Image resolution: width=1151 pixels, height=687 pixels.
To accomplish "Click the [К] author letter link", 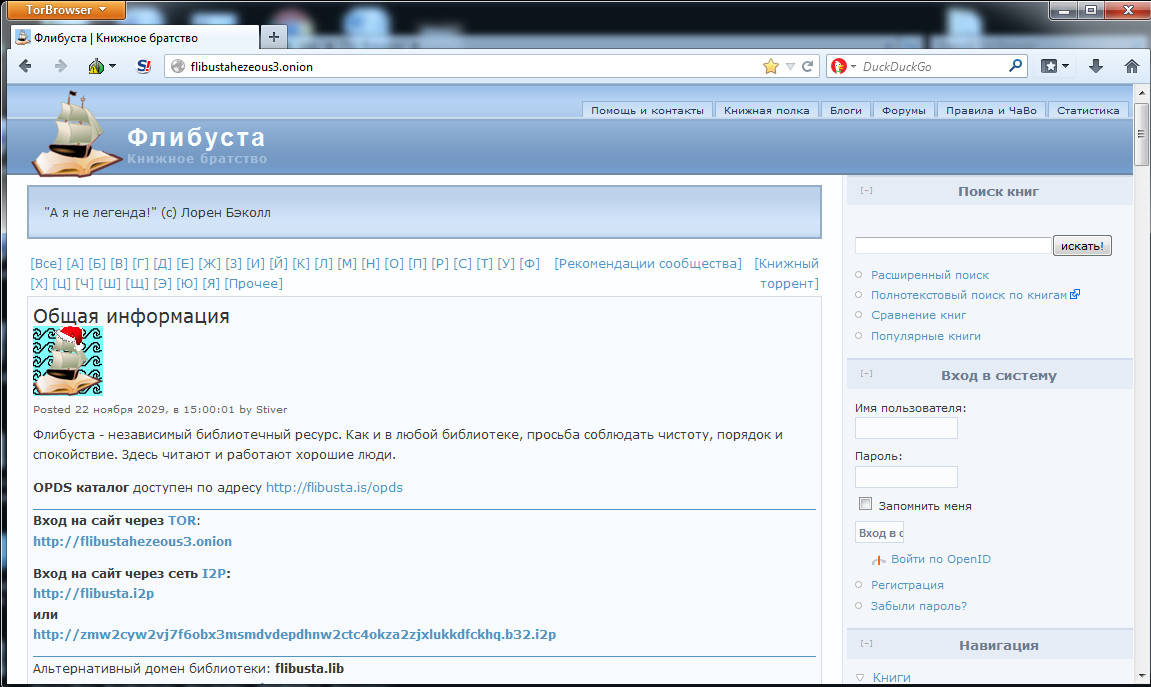I will point(301,263).
